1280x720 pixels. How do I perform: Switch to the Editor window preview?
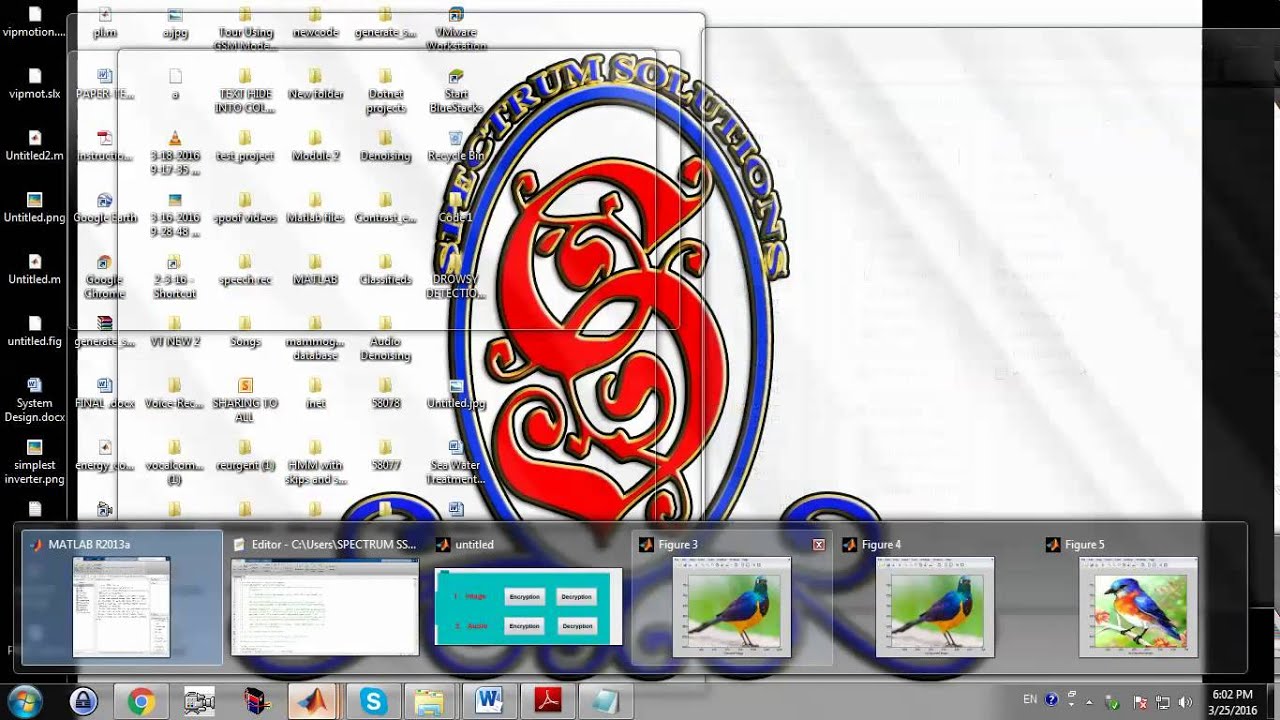[325, 598]
